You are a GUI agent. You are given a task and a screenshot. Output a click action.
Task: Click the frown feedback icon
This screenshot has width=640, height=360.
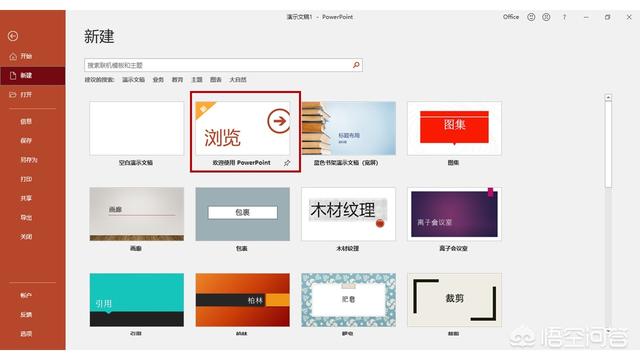[x=546, y=17]
